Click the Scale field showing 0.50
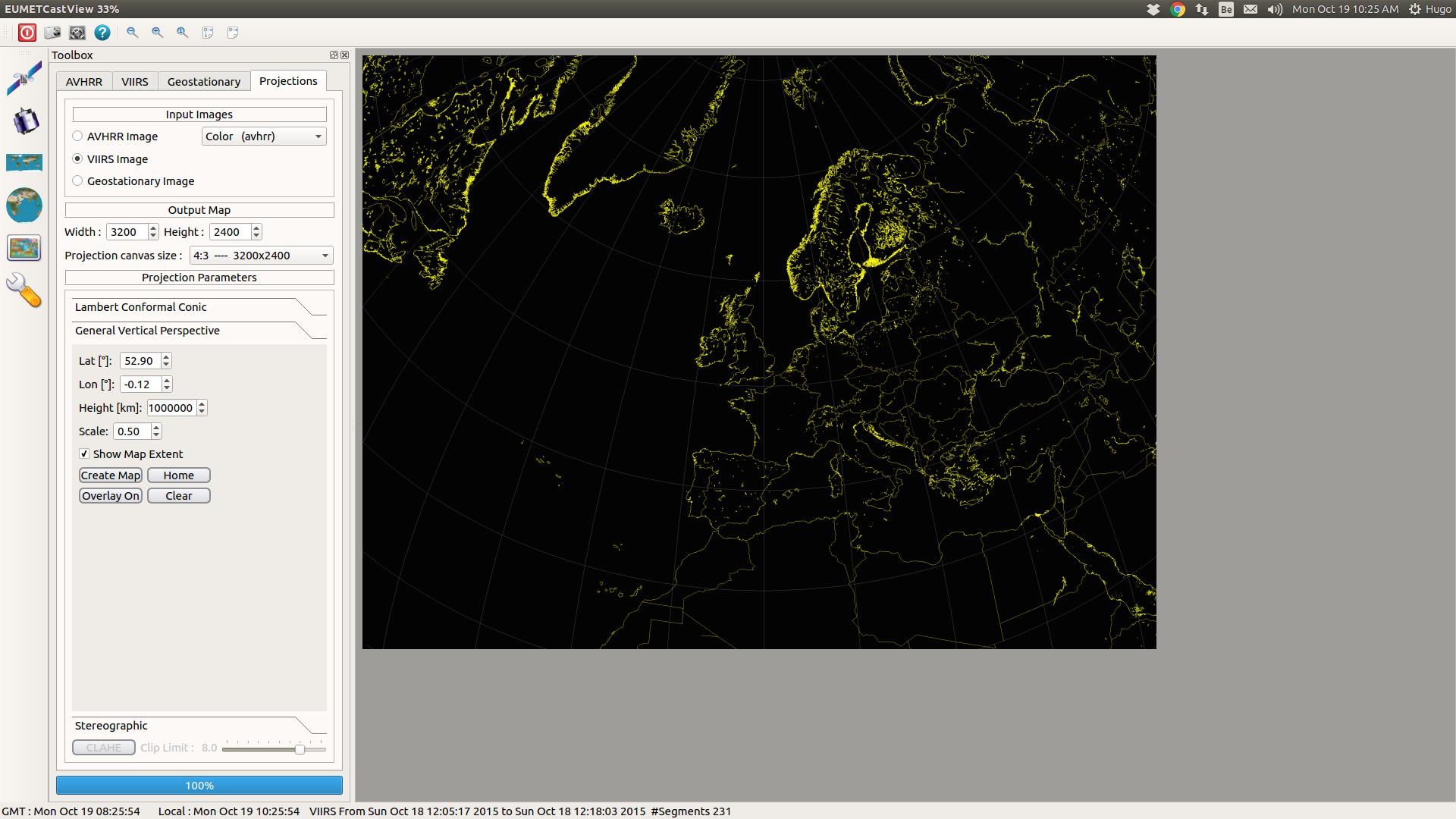Screen dimensions: 1456x819 (132, 431)
